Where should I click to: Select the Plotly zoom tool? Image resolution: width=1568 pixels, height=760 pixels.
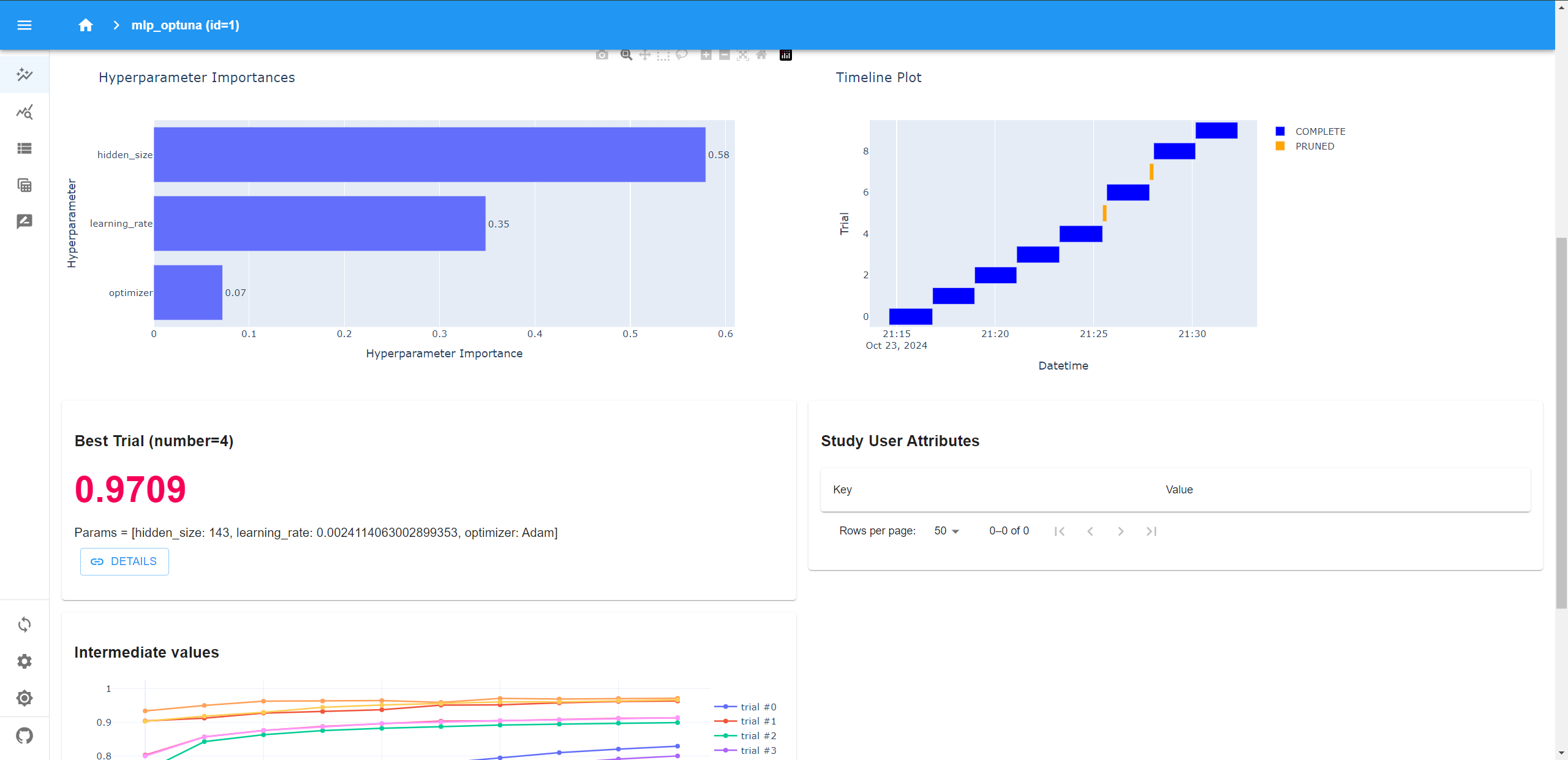pos(626,55)
